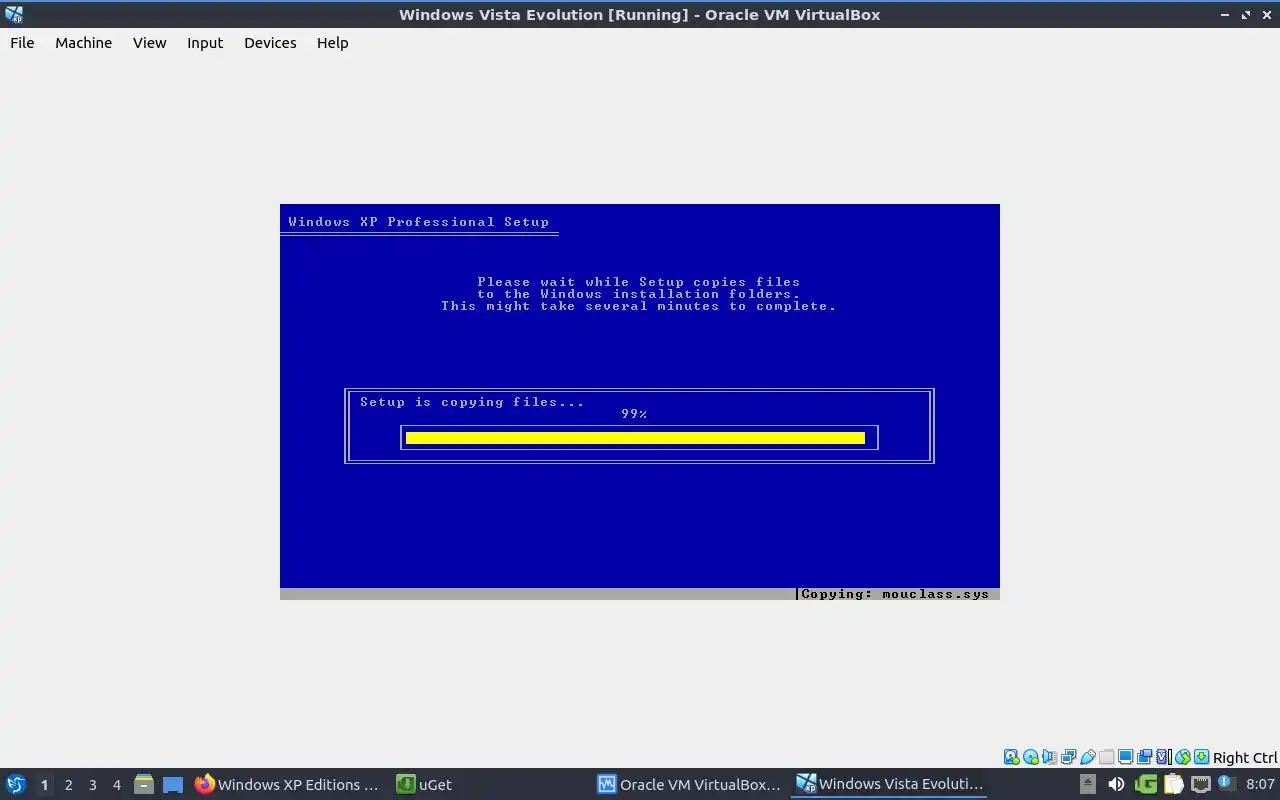Screen dimensions: 1280x800
Task: Click 'Setup is copying files...' text
Action: pos(472,402)
